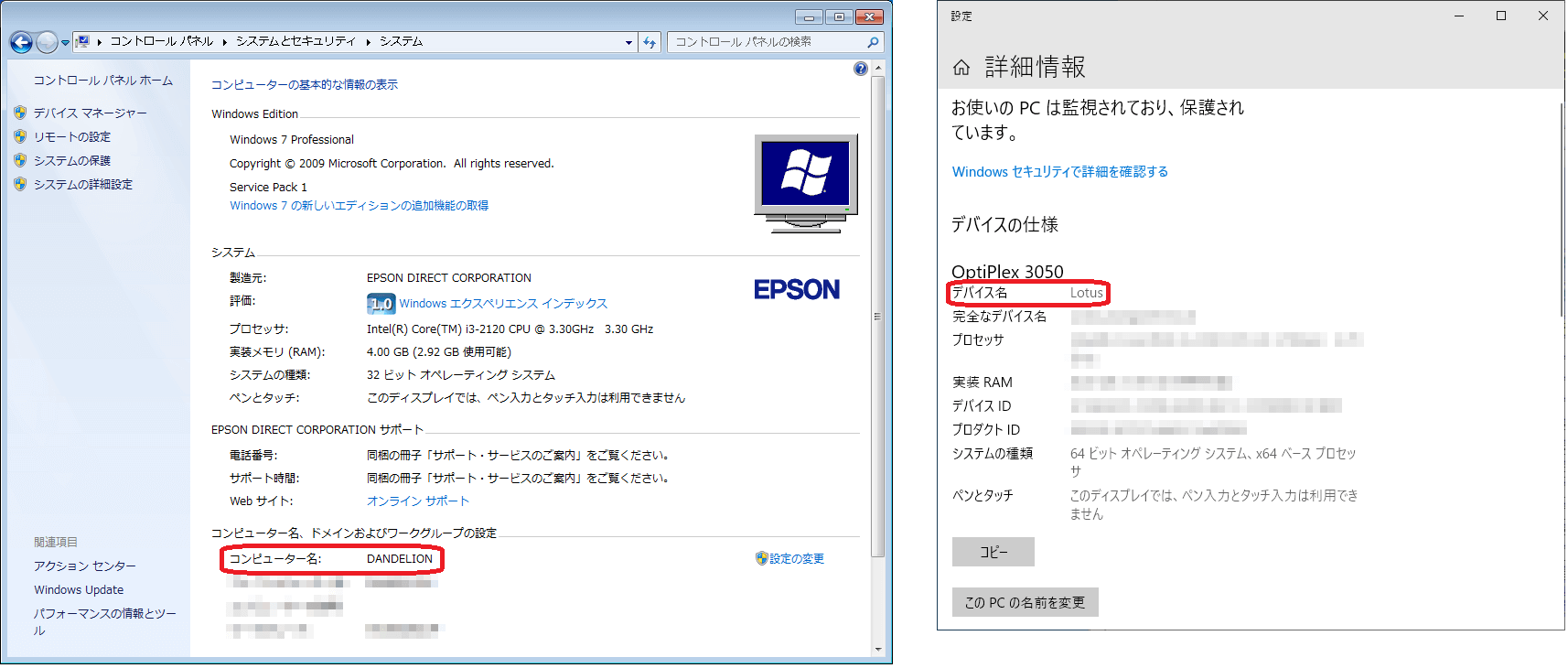Expand the arrow after システムとセキュリティ breadcrumb
The height and width of the screenshot is (668, 1568).
pos(368,42)
